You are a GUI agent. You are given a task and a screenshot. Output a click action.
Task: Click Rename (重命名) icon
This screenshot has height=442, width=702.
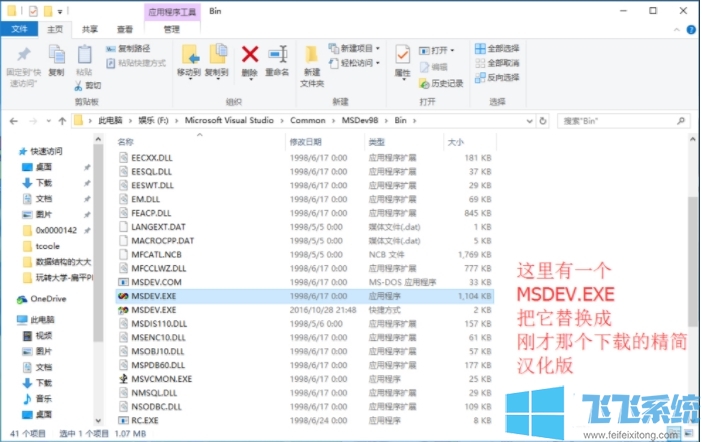[x=278, y=55]
